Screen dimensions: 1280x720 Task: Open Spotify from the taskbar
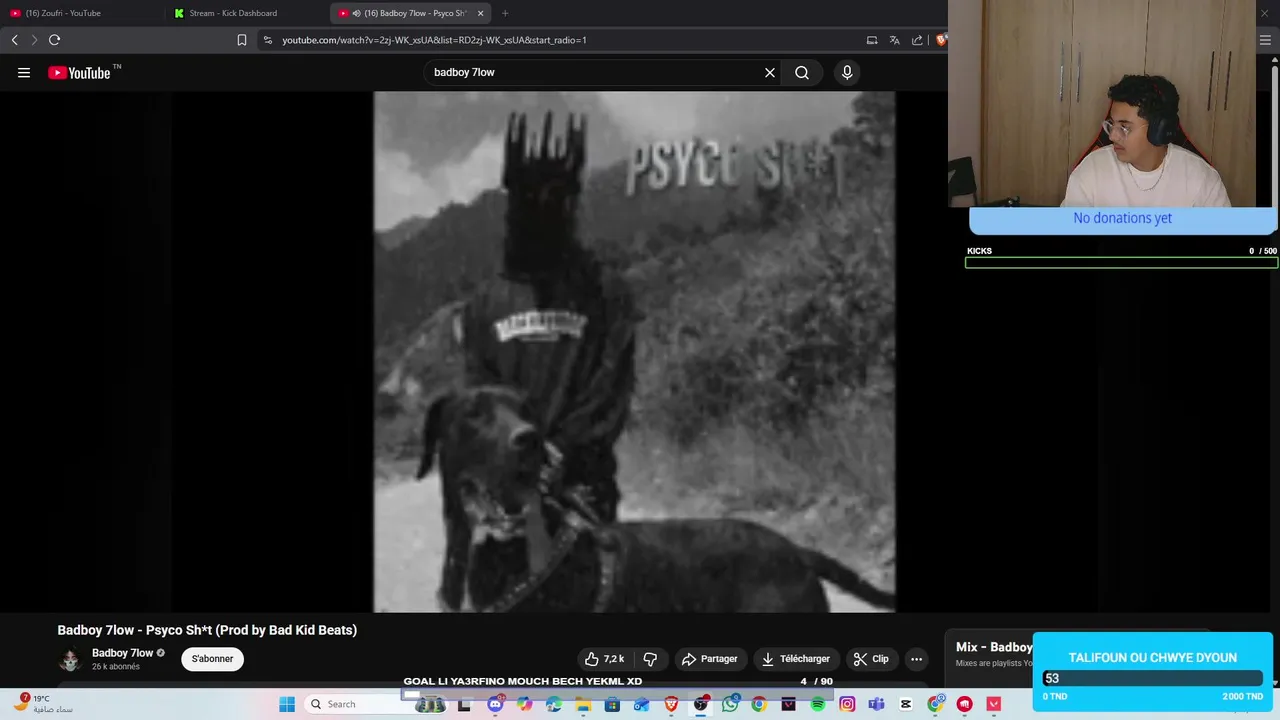click(x=818, y=704)
